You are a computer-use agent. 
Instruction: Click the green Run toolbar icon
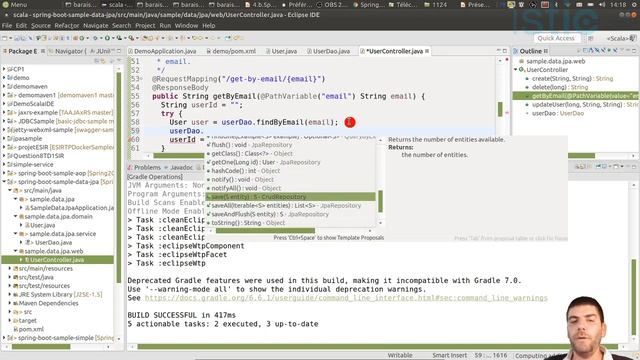[x=107, y=38]
